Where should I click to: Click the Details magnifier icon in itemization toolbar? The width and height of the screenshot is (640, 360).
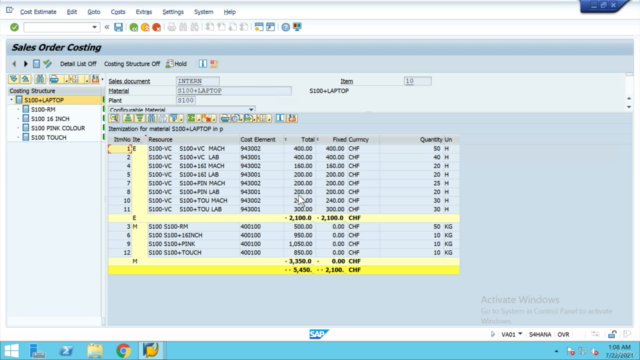pyautogui.click(x=114, y=118)
